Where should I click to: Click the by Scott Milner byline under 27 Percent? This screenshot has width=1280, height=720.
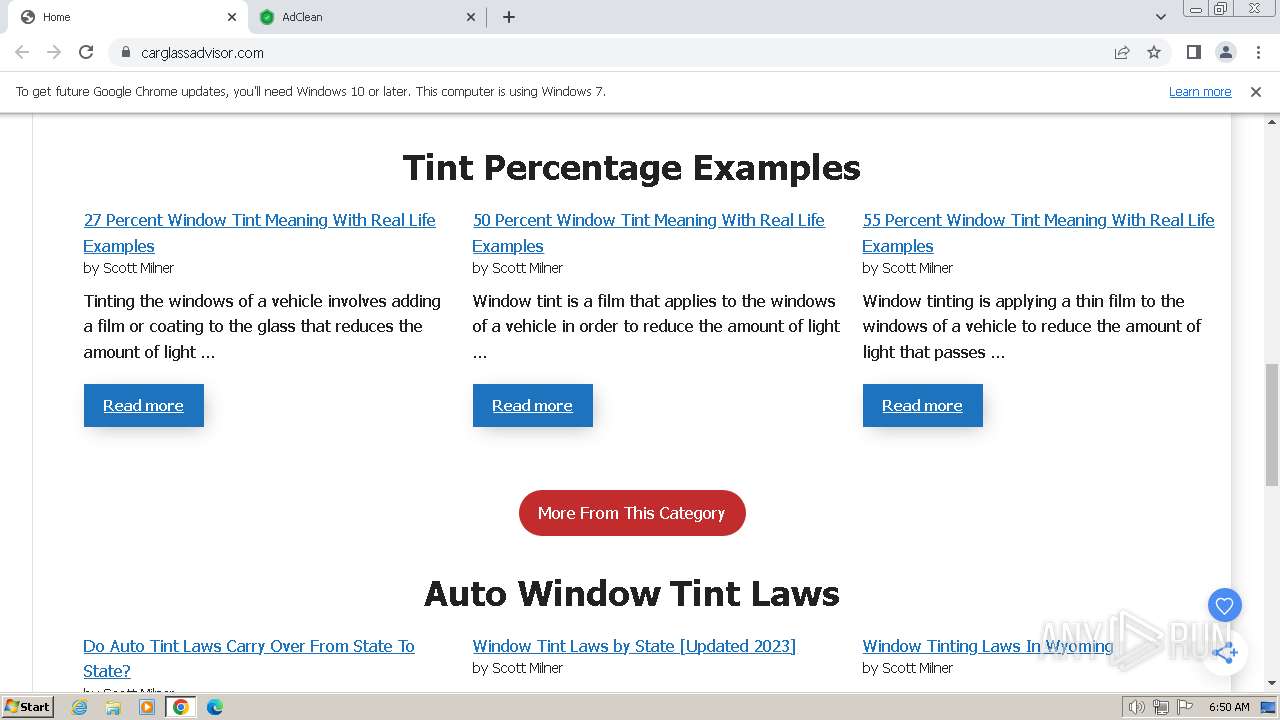point(129,268)
